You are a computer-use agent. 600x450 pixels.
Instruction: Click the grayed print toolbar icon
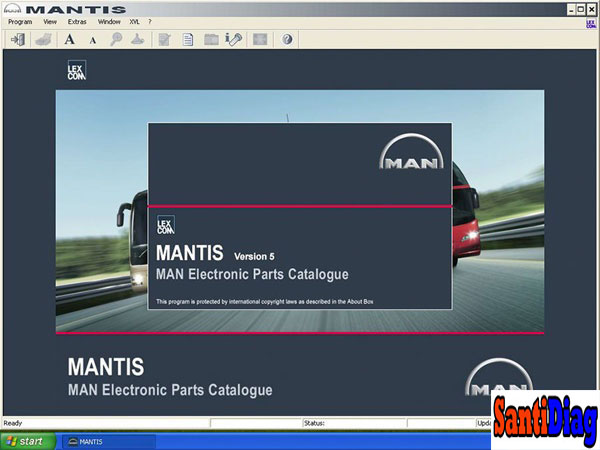coord(43,39)
